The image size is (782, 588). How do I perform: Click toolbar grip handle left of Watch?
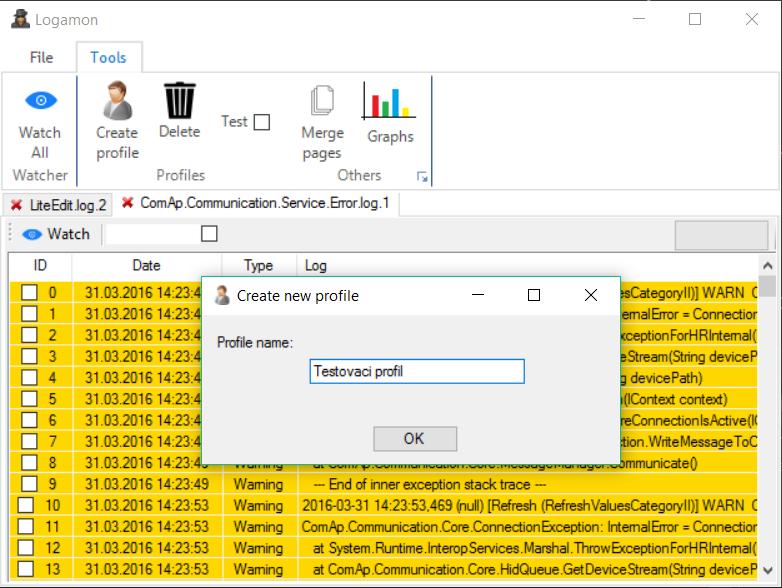9,233
